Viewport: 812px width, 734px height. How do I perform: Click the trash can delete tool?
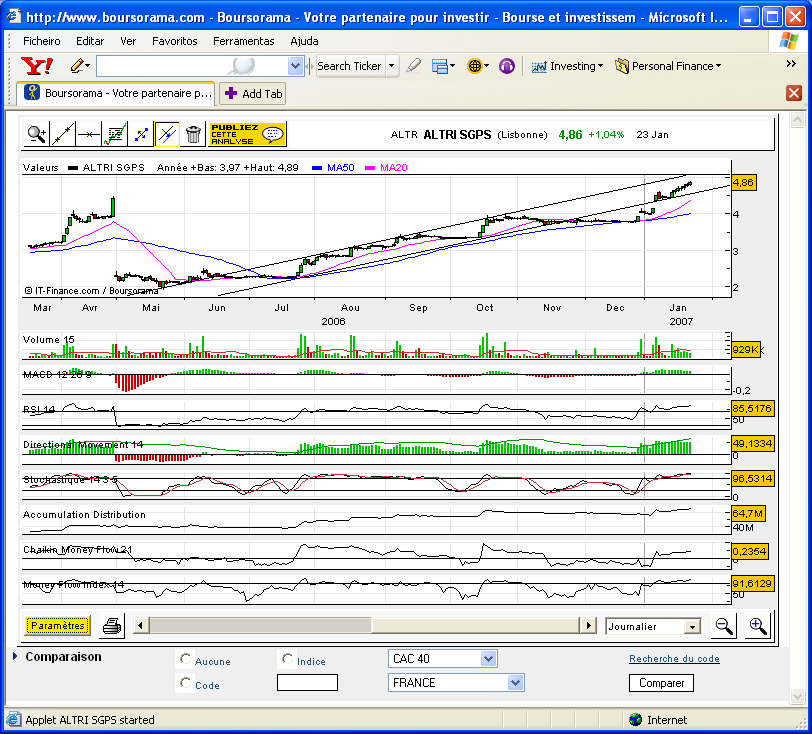[x=193, y=135]
